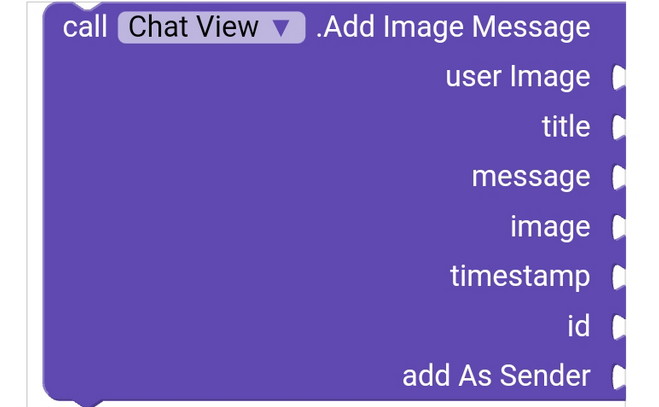This screenshot has height=407, width=659.
Task: Click the 'user Image' parameter label
Action: 517,77
